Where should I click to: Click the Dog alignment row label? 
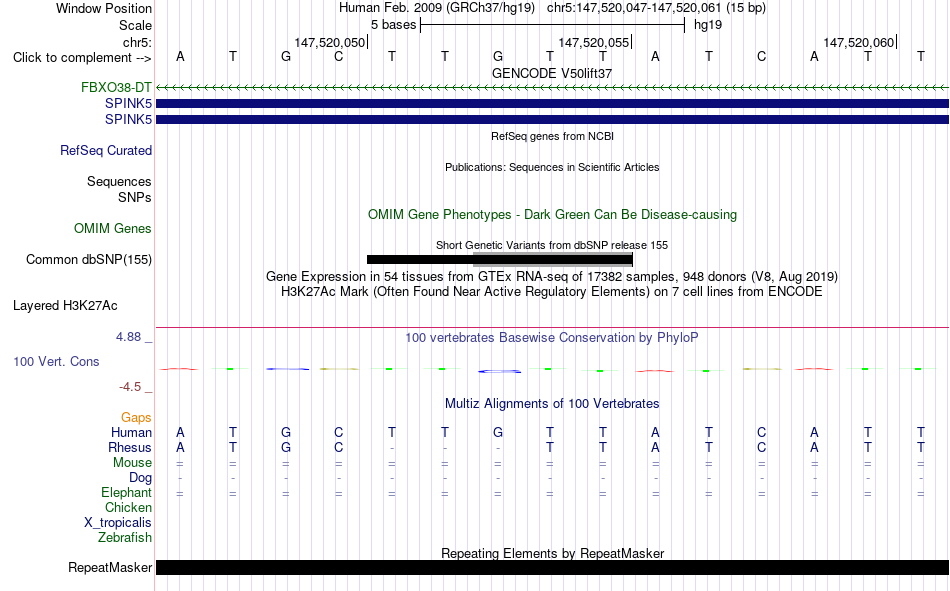(140, 478)
